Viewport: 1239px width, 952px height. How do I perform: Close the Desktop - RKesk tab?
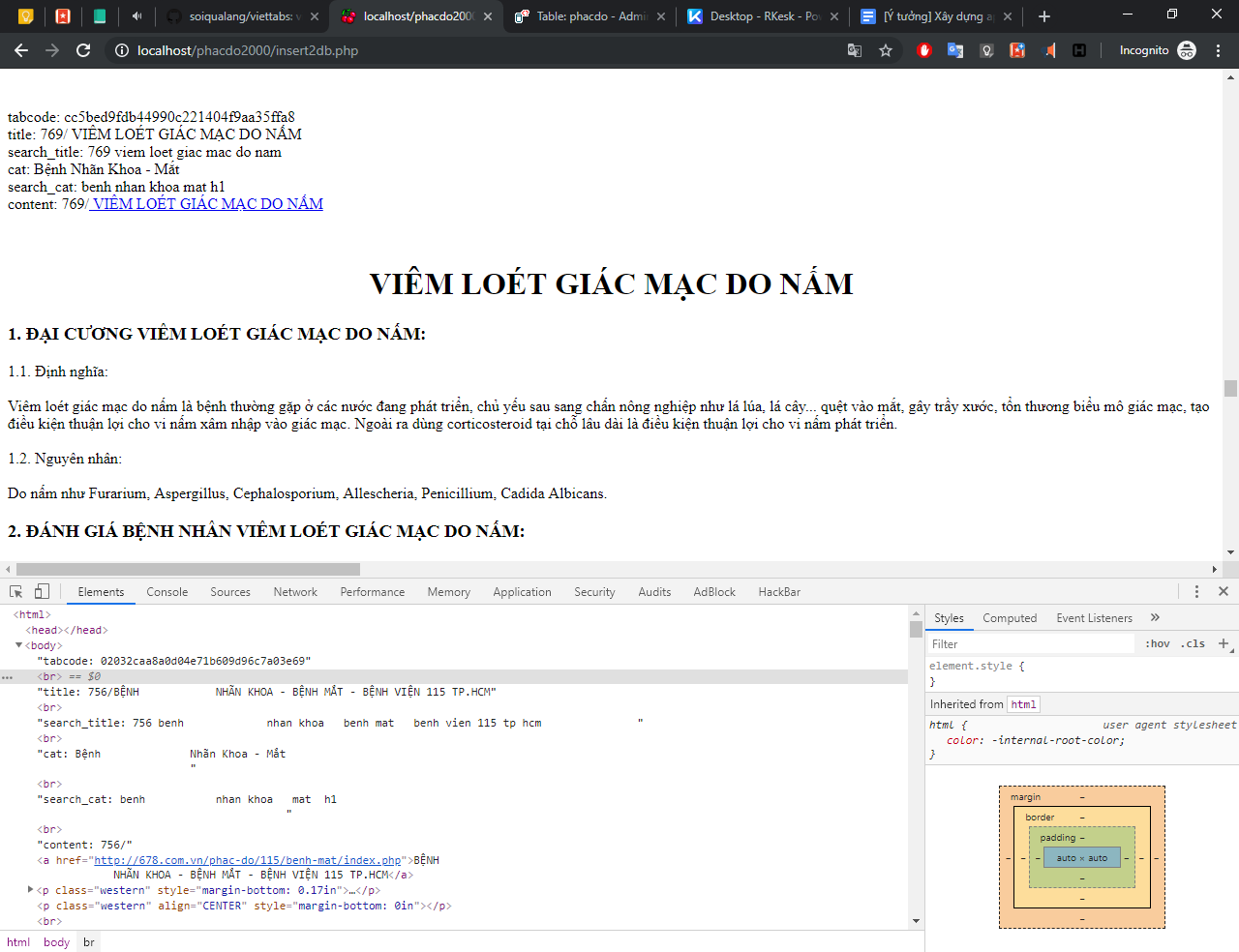pos(834,16)
